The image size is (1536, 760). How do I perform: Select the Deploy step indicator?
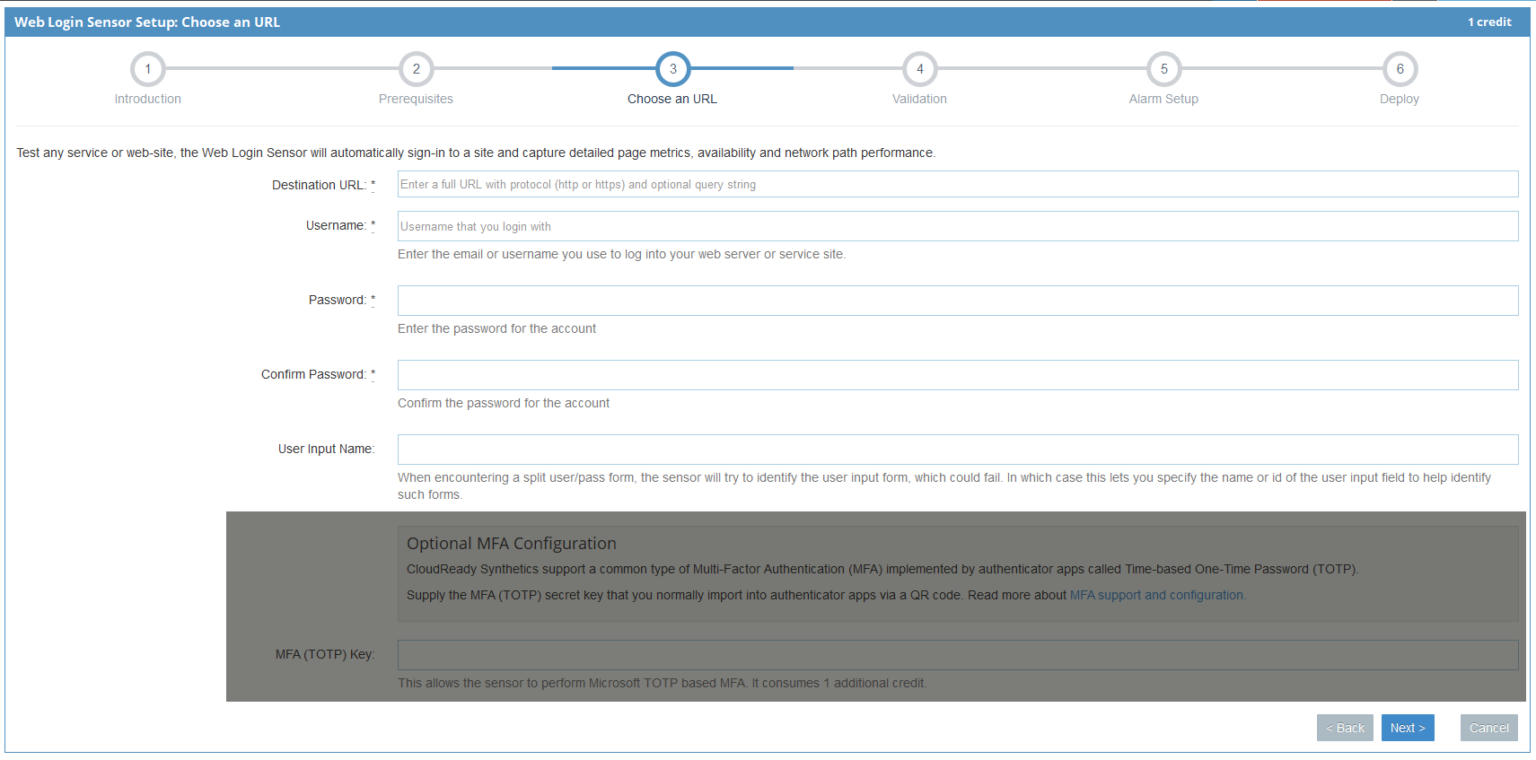(1399, 69)
